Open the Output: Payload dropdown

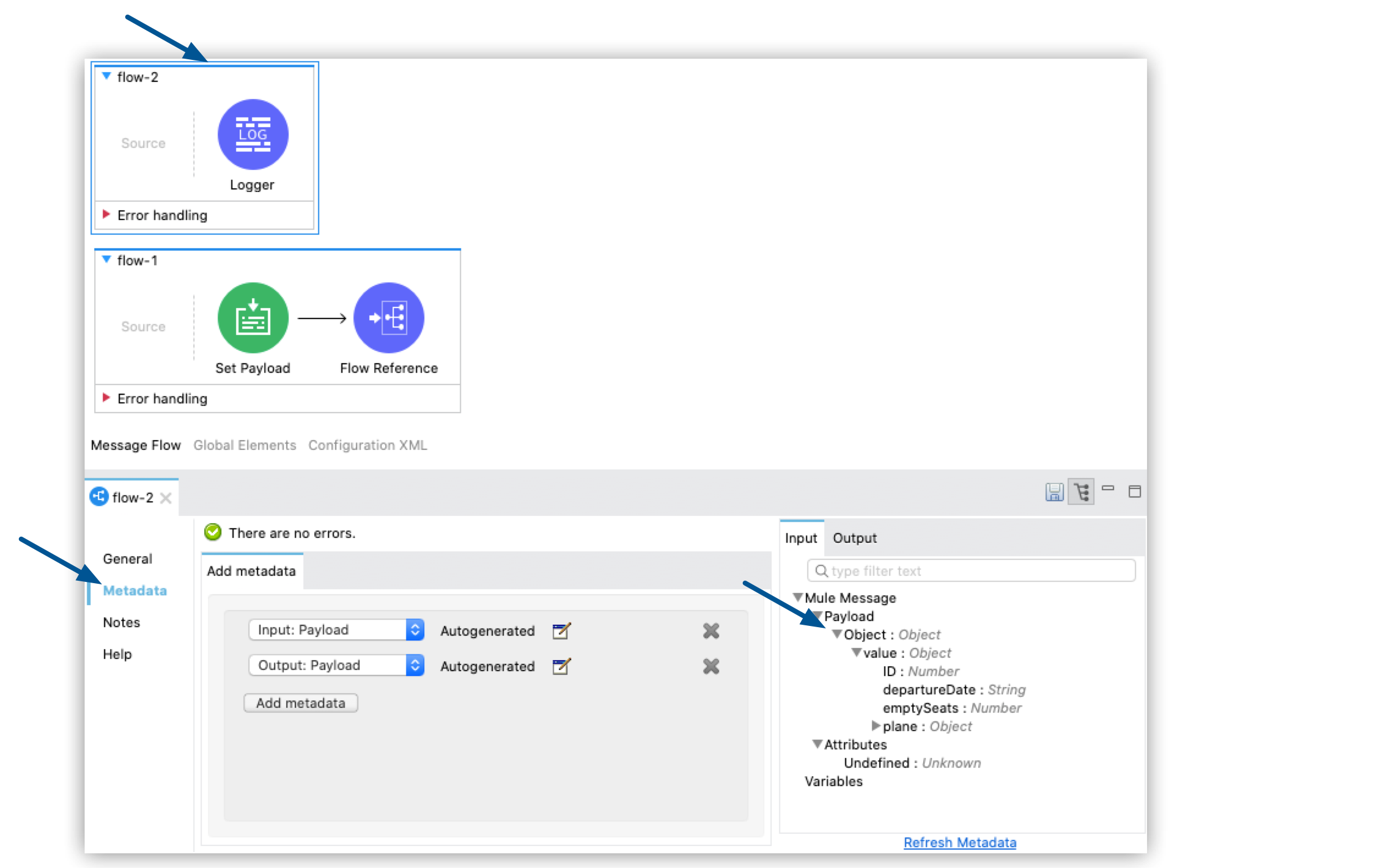416,664
